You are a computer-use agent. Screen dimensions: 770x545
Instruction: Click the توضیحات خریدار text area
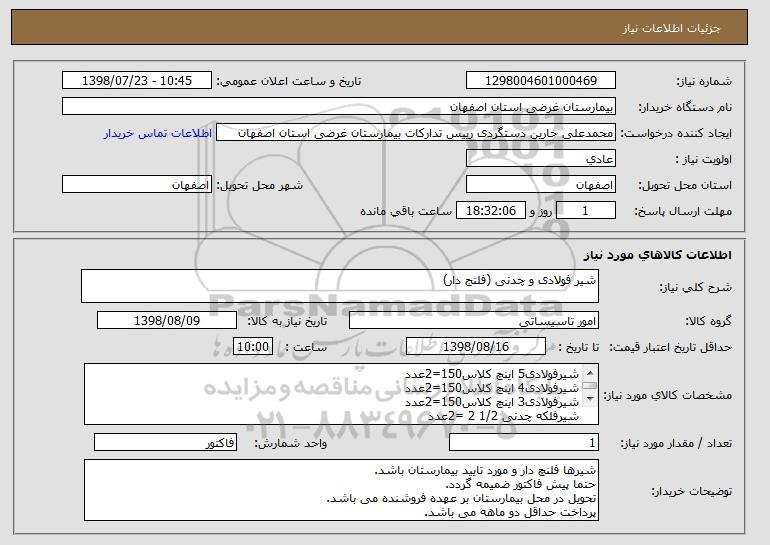tap(341, 490)
